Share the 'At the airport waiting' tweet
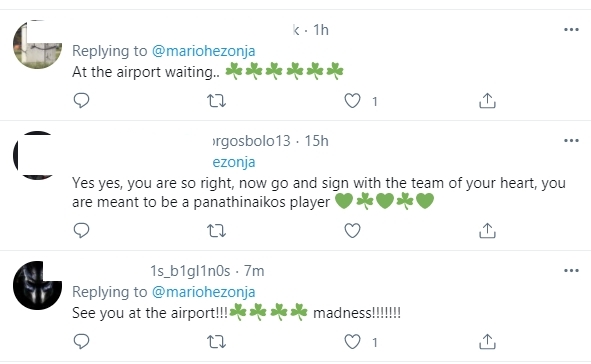The height and width of the screenshot is (364, 591). (487, 101)
